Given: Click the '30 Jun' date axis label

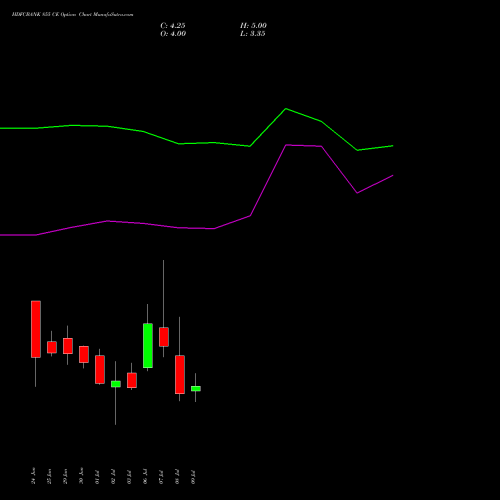Looking at the screenshot, I should (81, 476).
